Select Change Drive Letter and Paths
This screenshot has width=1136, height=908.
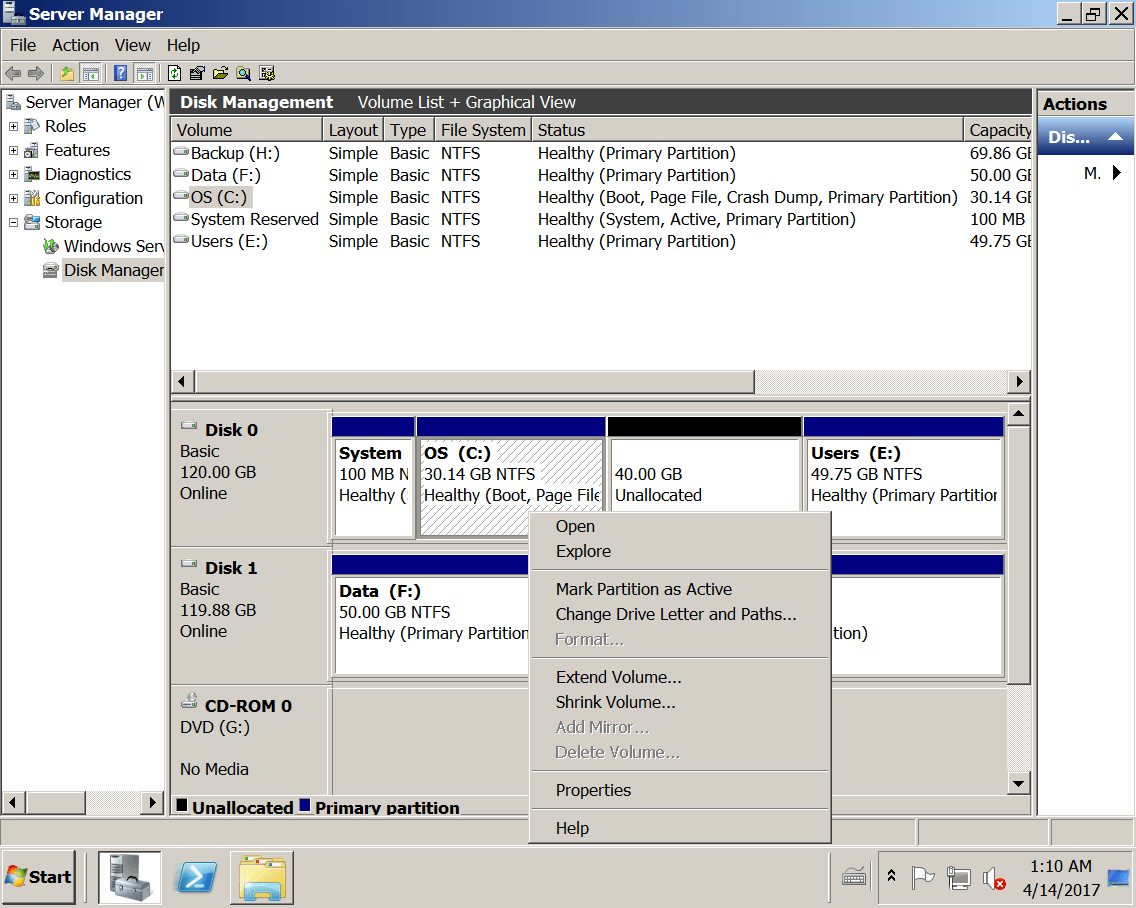coord(680,615)
